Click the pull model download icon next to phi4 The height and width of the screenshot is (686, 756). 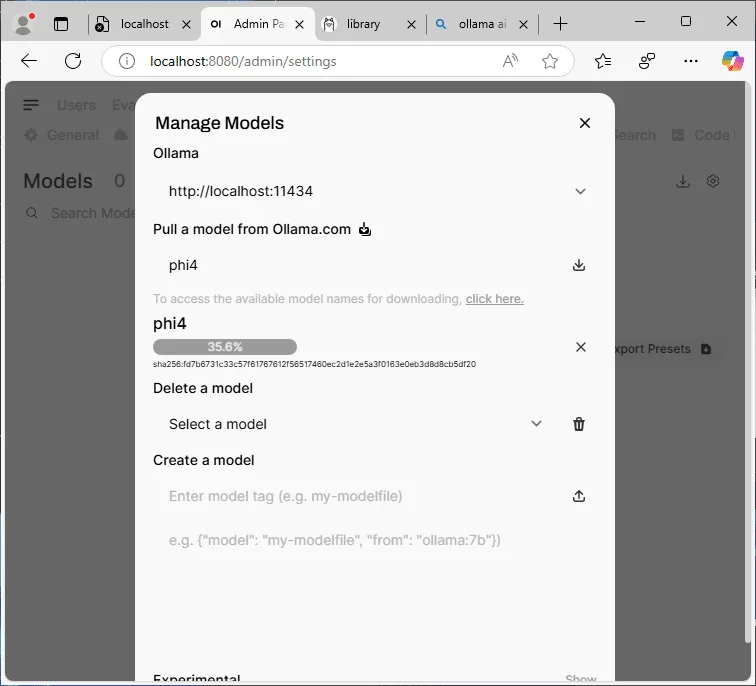coord(579,265)
